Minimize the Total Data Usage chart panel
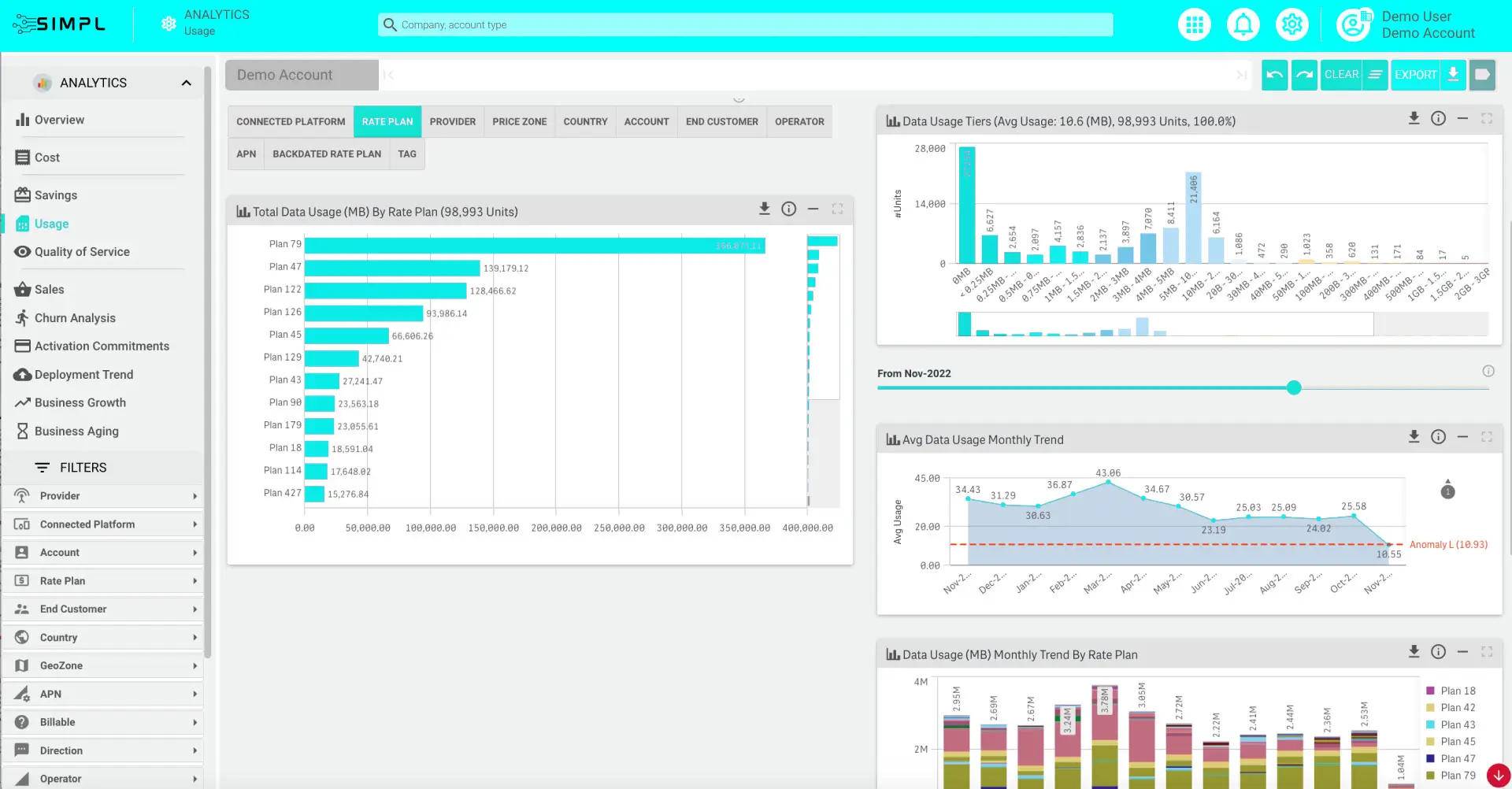 click(813, 209)
